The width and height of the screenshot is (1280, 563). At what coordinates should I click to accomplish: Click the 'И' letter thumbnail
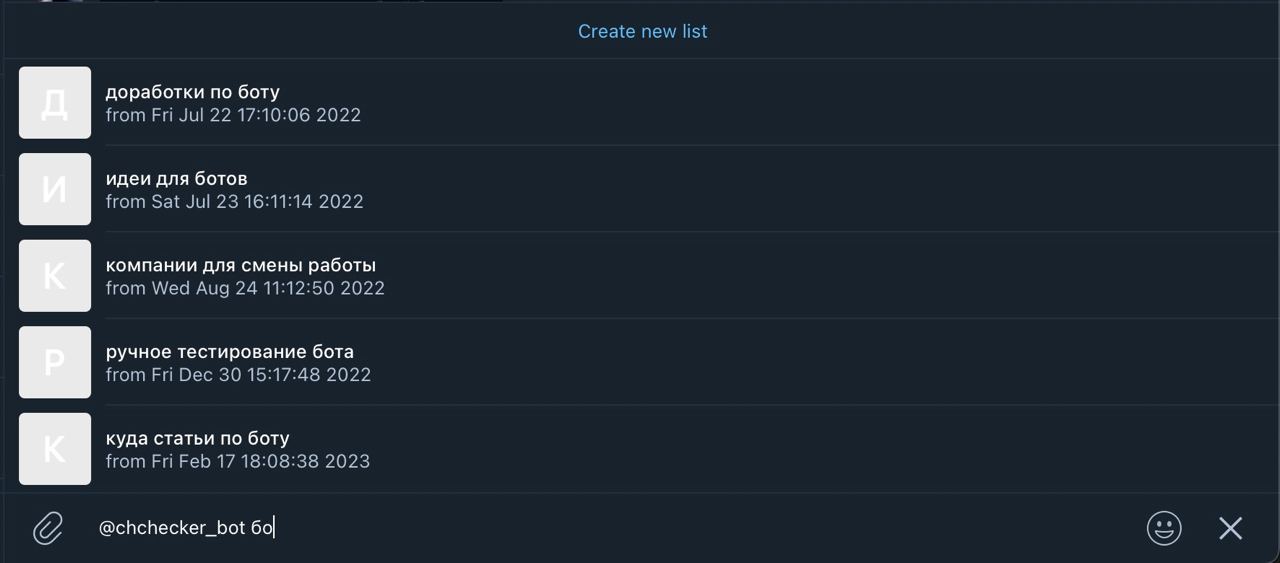pyautogui.click(x=55, y=189)
